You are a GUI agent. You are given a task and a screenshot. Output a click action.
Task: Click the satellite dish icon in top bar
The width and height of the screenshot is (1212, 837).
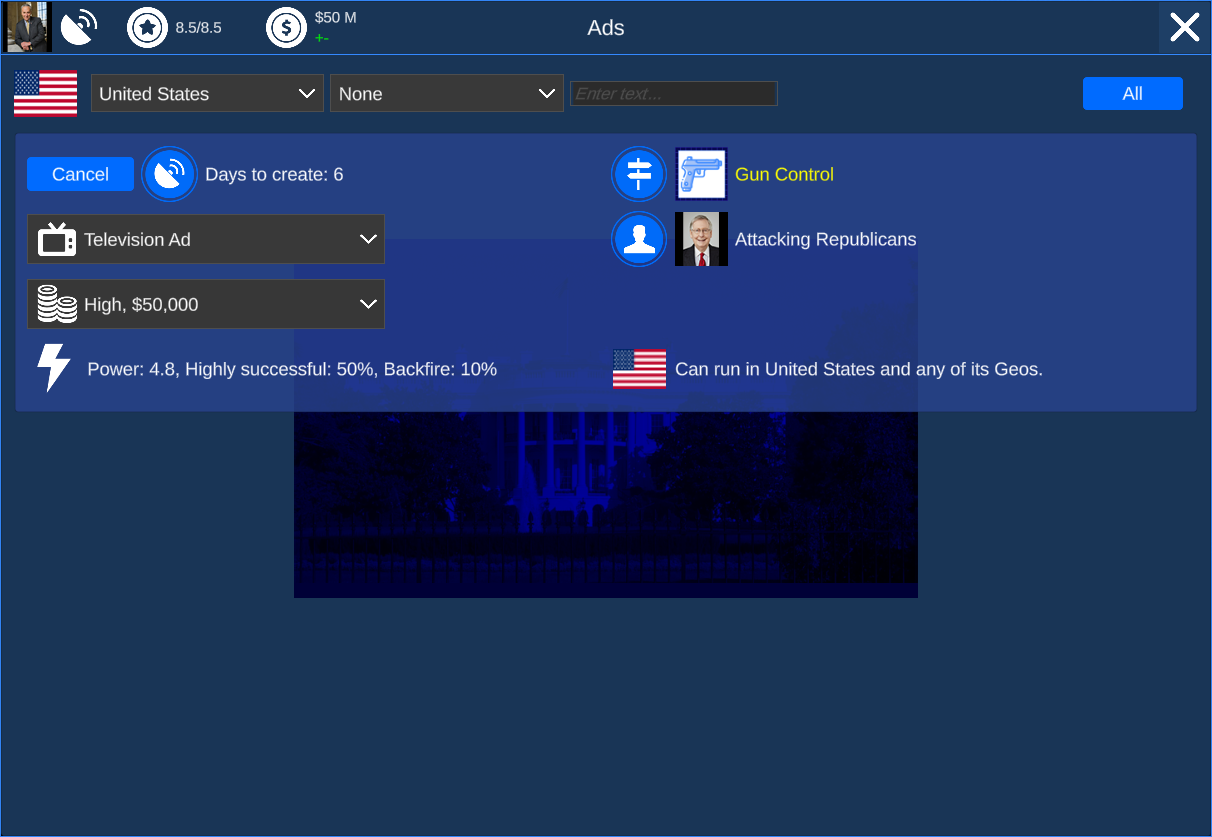tap(78, 28)
